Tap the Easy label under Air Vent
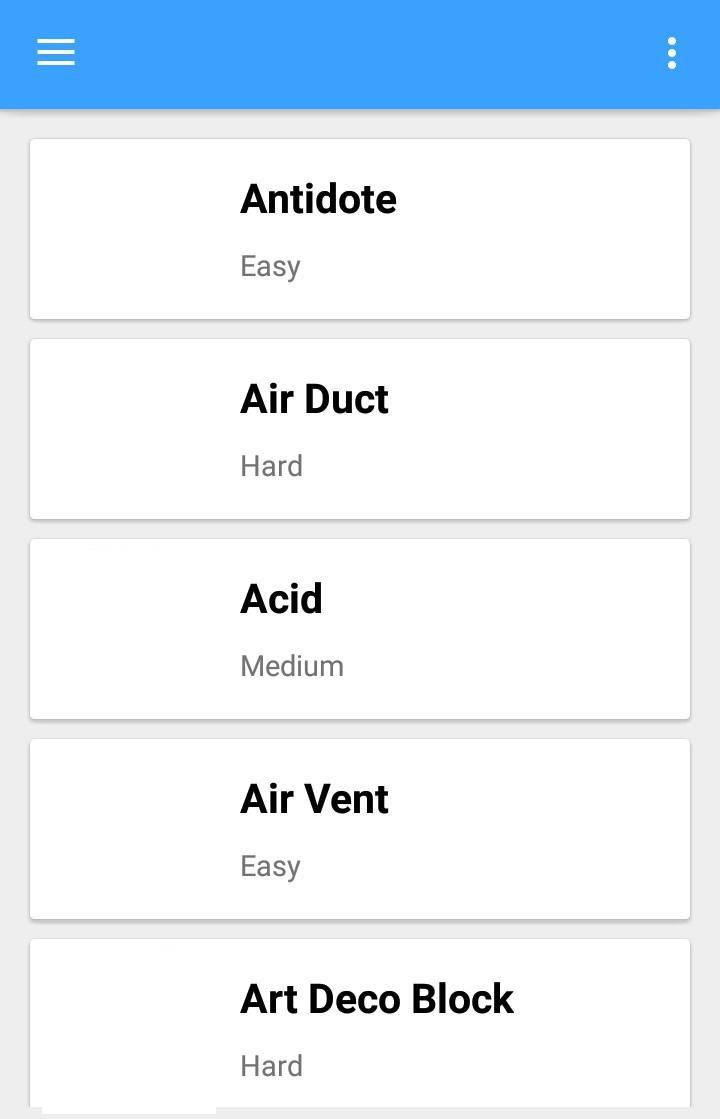This screenshot has width=720, height=1119. (x=270, y=866)
